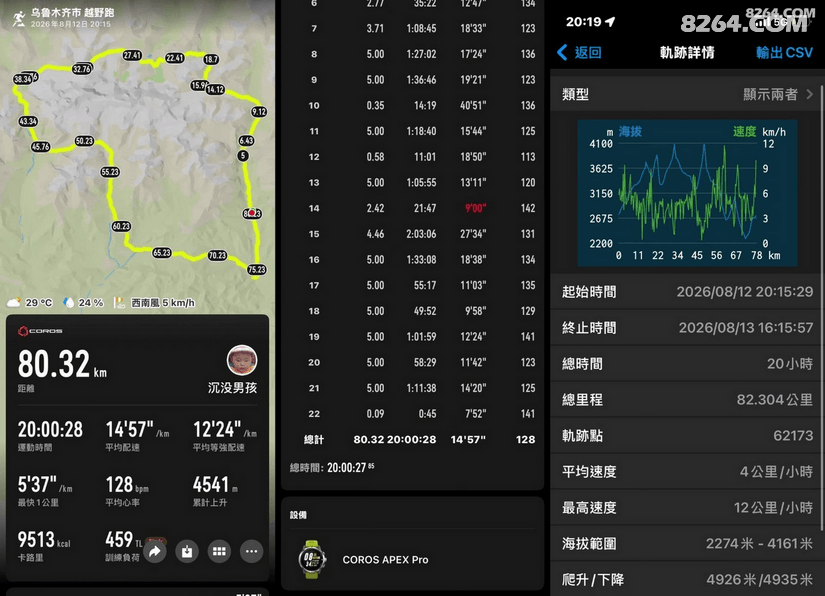This screenshot has height=596, width=825.
Task: Open the grid layout button
Action: [x=219, y=551]
